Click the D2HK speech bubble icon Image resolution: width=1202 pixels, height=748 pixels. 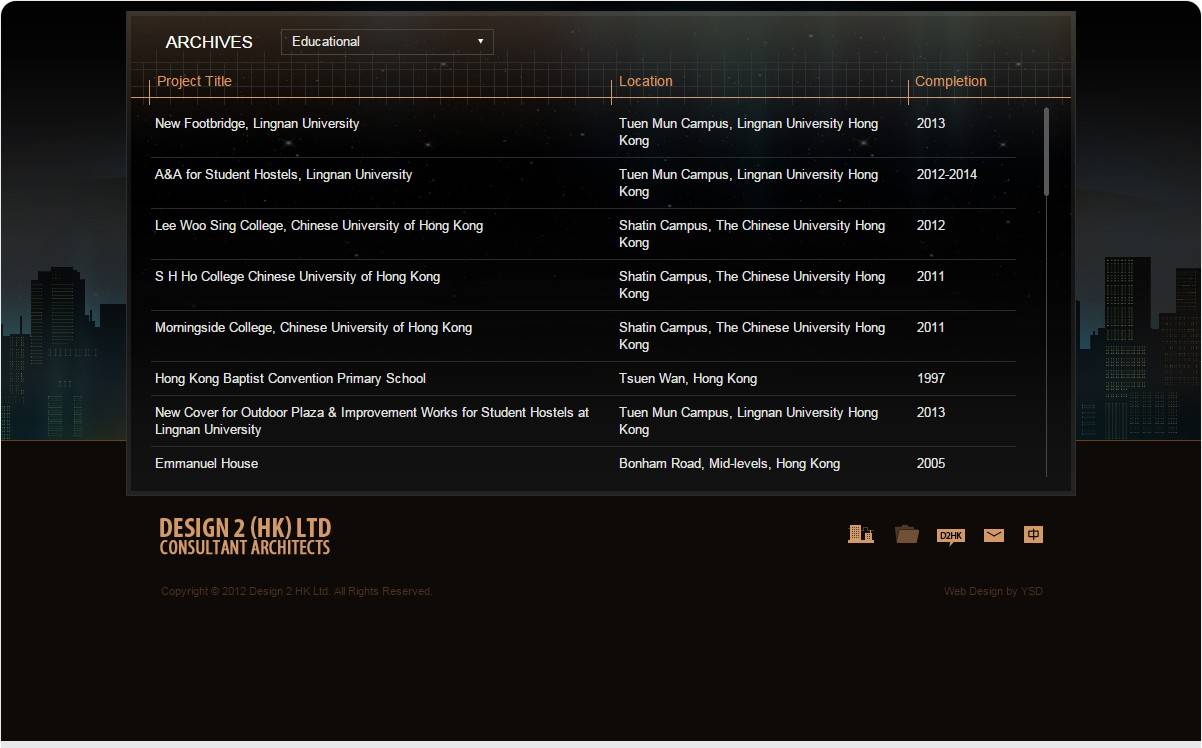click(x=950, y=536)
